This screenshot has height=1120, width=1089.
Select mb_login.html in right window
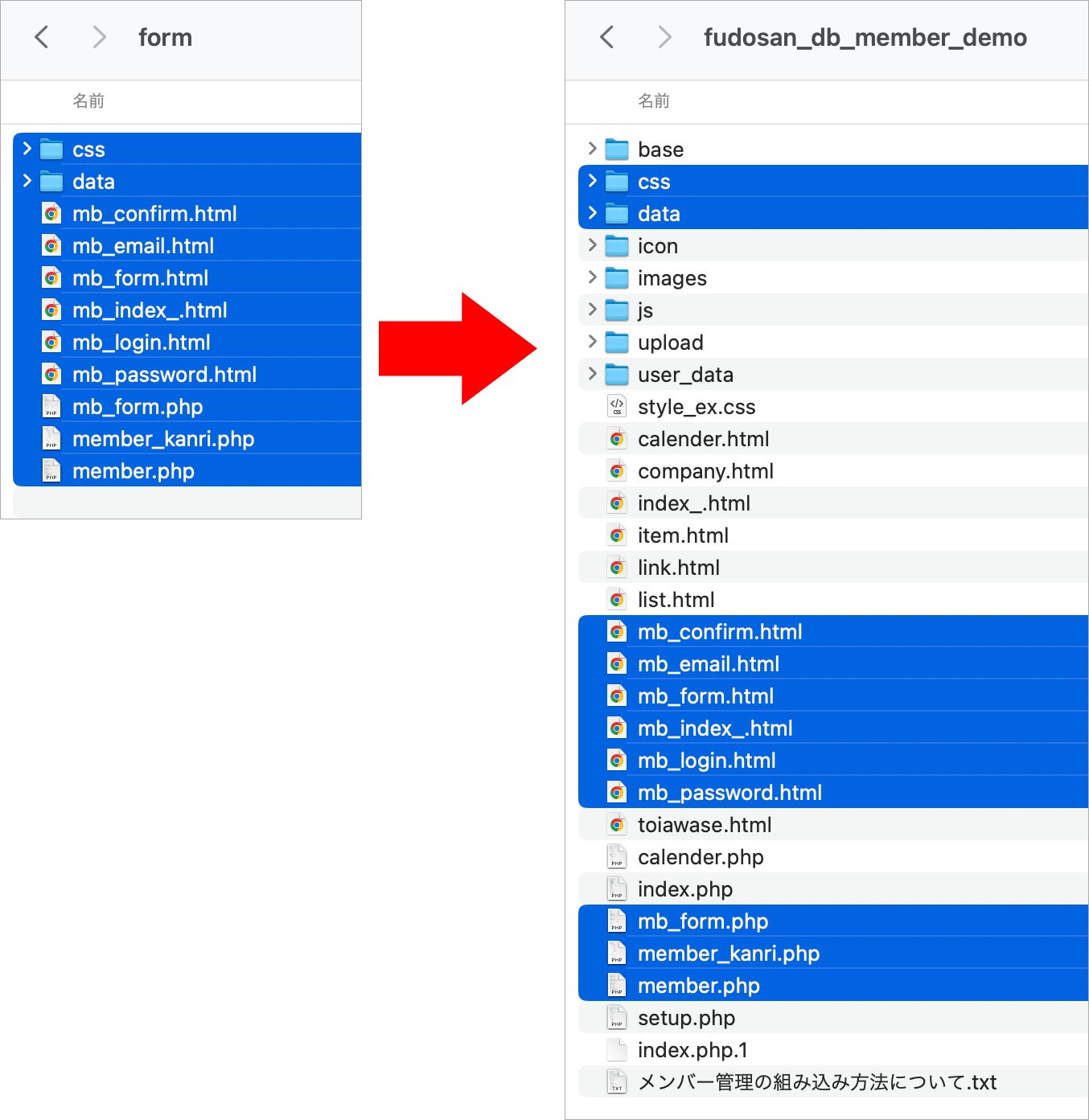coord(707,761)
